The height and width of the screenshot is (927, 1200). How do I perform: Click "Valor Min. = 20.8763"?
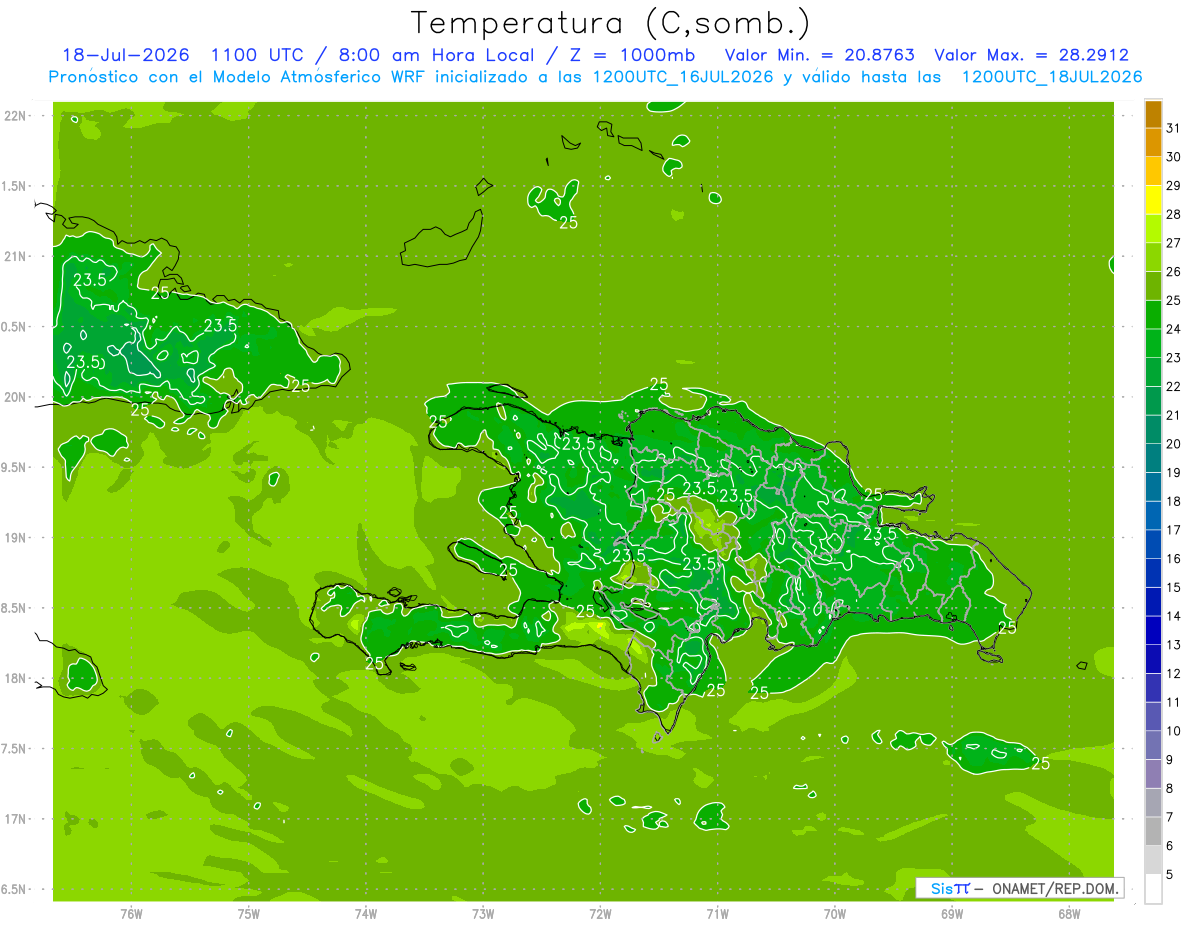(820, 55)
